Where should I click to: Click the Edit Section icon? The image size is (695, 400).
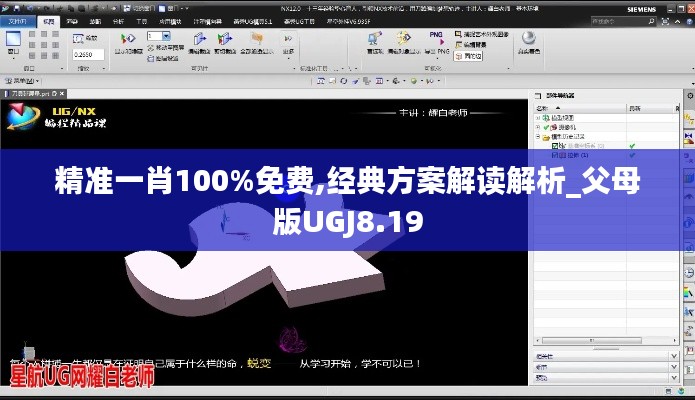[x=199, y=39]
